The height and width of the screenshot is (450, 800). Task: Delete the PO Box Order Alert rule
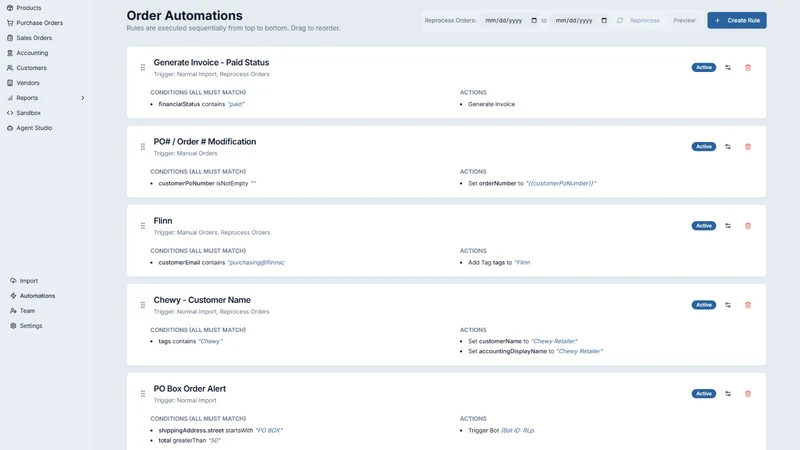748,393
